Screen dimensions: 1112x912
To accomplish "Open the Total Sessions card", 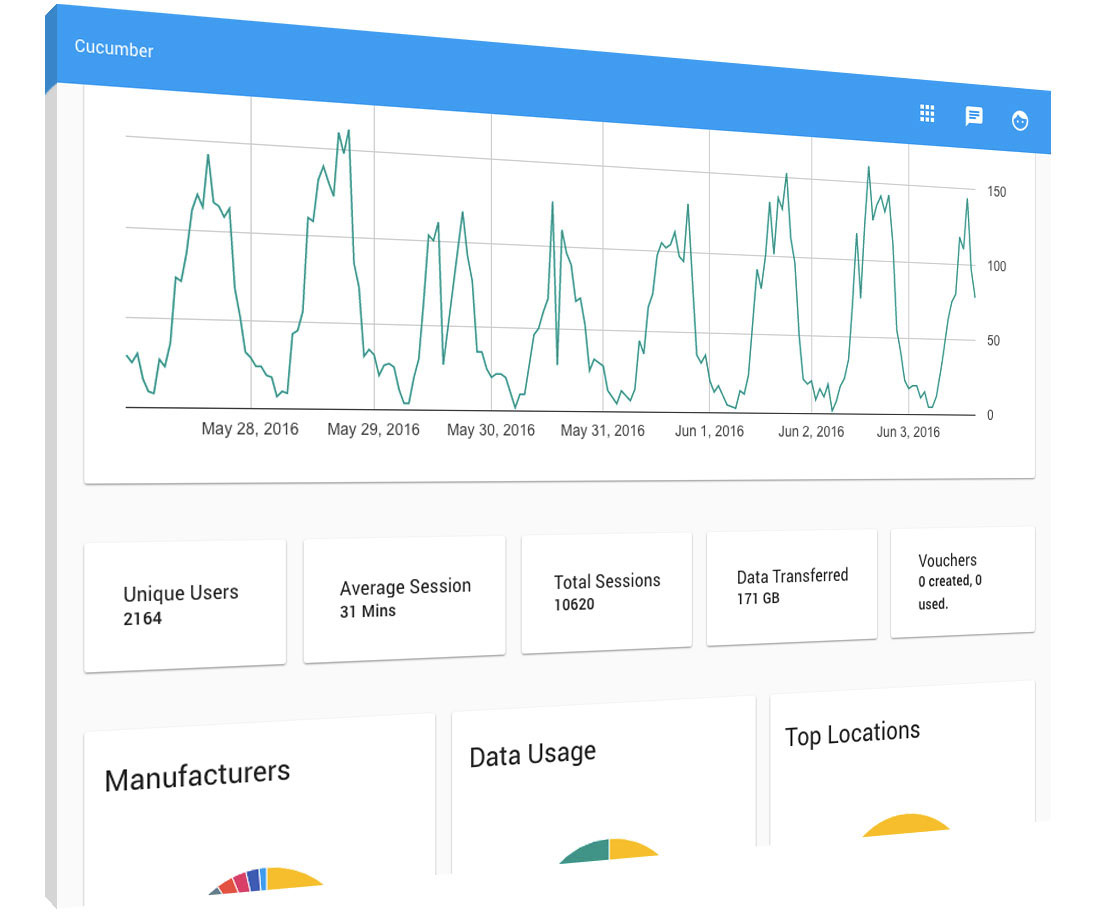I will 606,593.
